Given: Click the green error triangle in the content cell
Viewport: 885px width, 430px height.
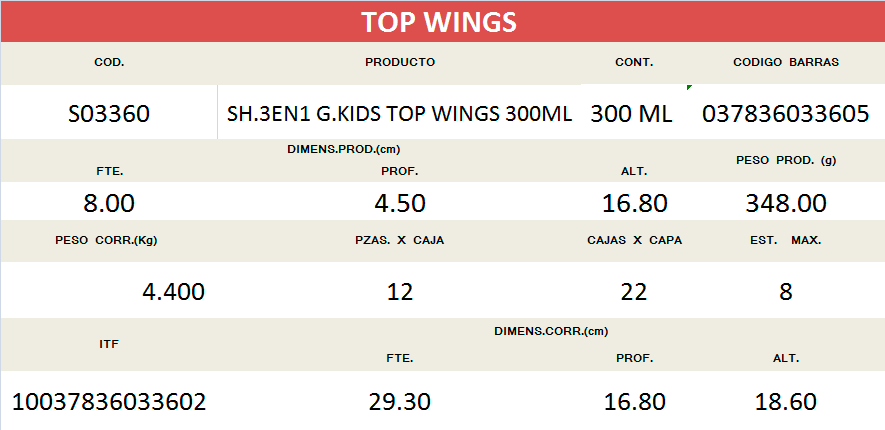Looking at the screenshot, I should coord(689,89).
